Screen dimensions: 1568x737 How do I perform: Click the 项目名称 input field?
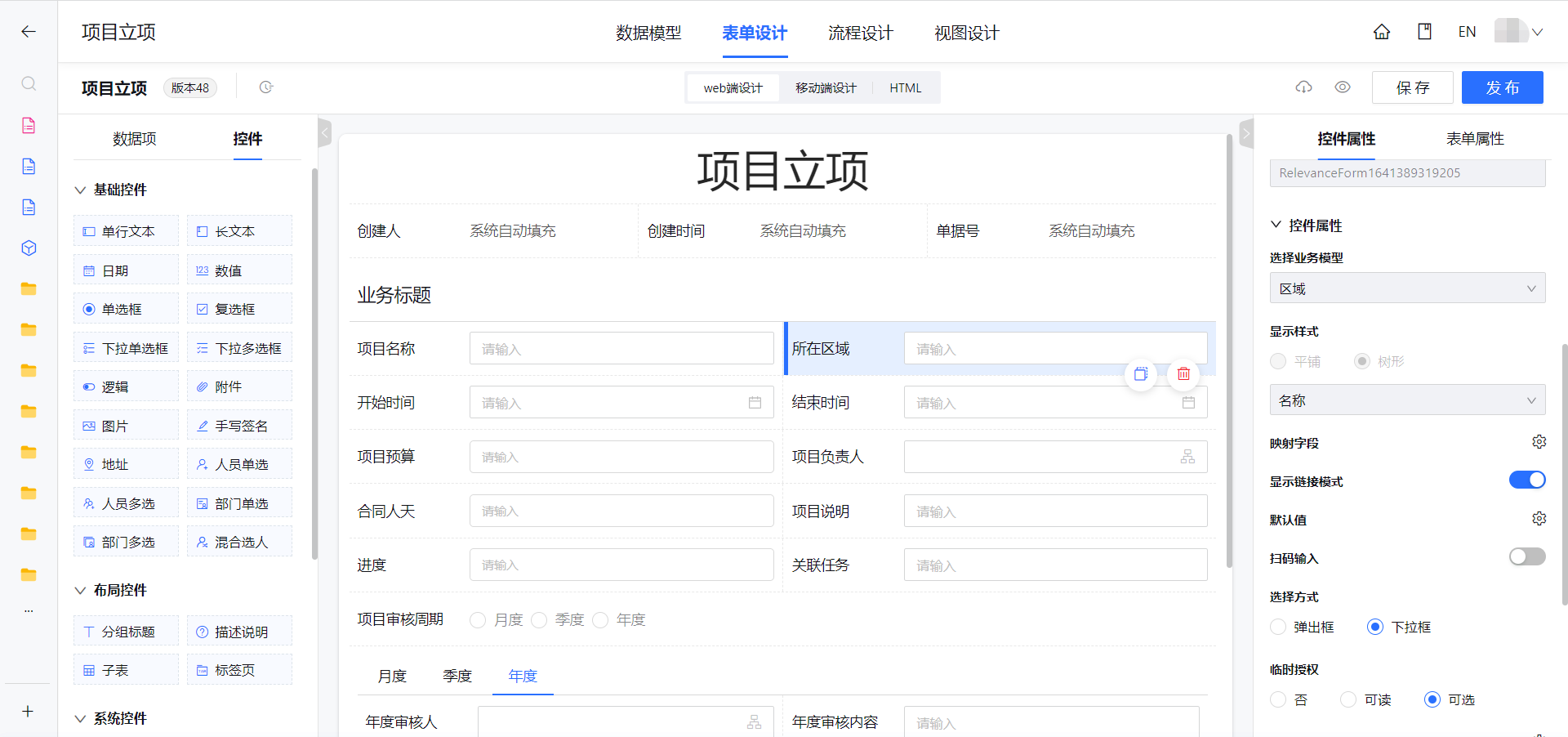(x=621, y=348)
